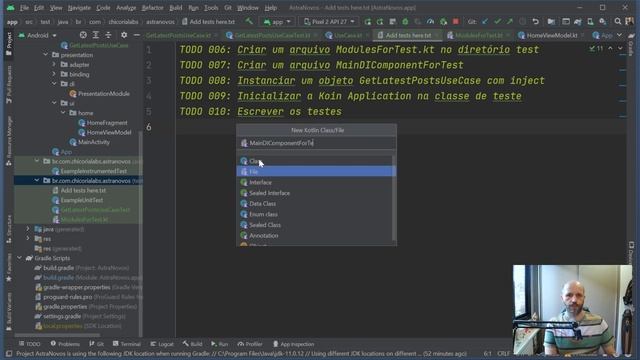Viewport: 640px width, 360px height.
Task: Select File in New Kotlin Class/File popup
Action: 316,171
